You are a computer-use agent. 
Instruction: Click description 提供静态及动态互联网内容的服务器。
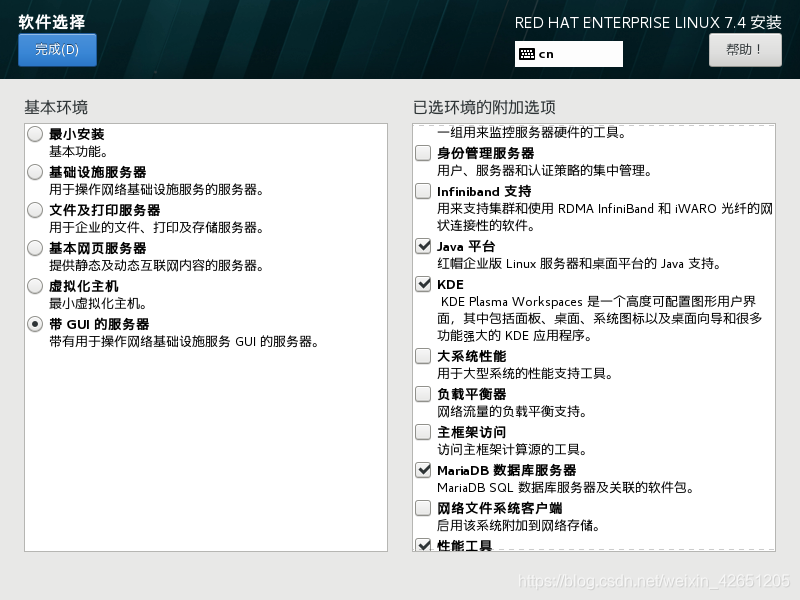pos(156,266)
